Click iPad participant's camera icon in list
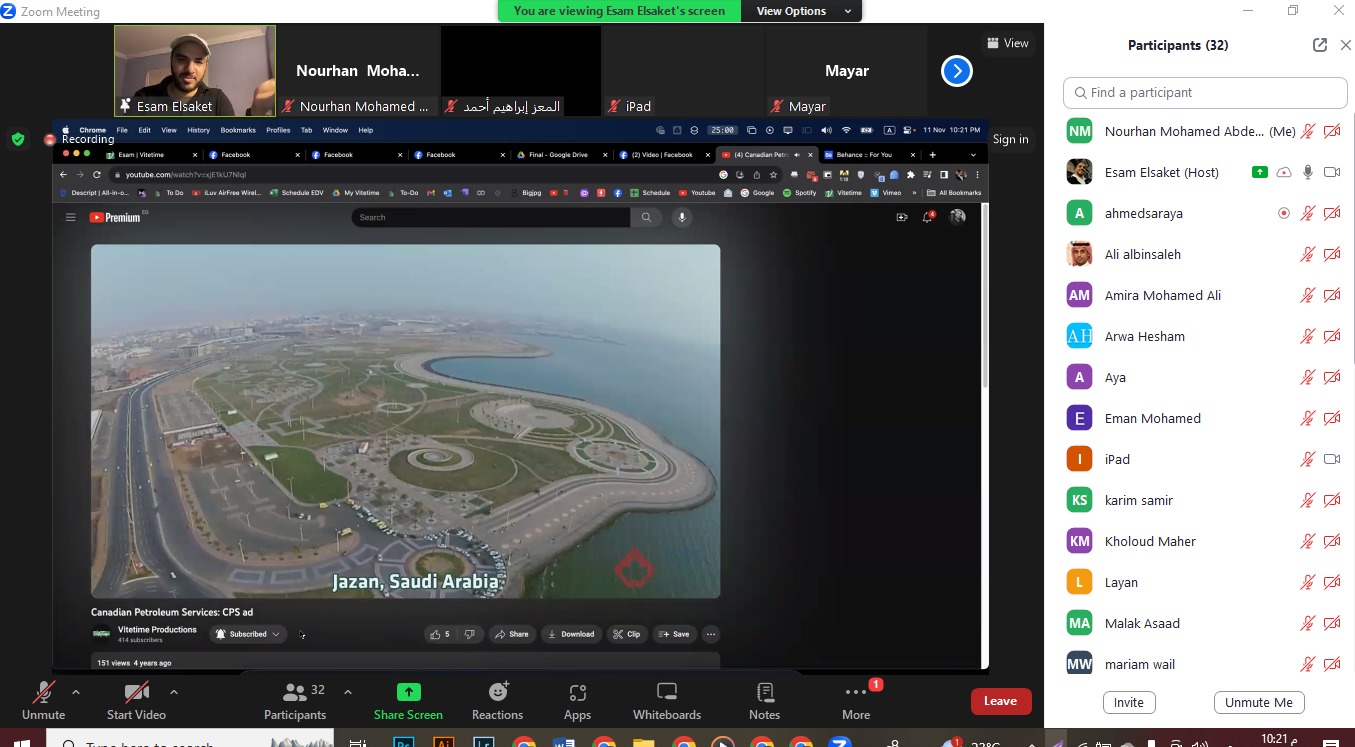Image resolution: width=1355 pixels, height=747 pixels. pos(1332,459)
